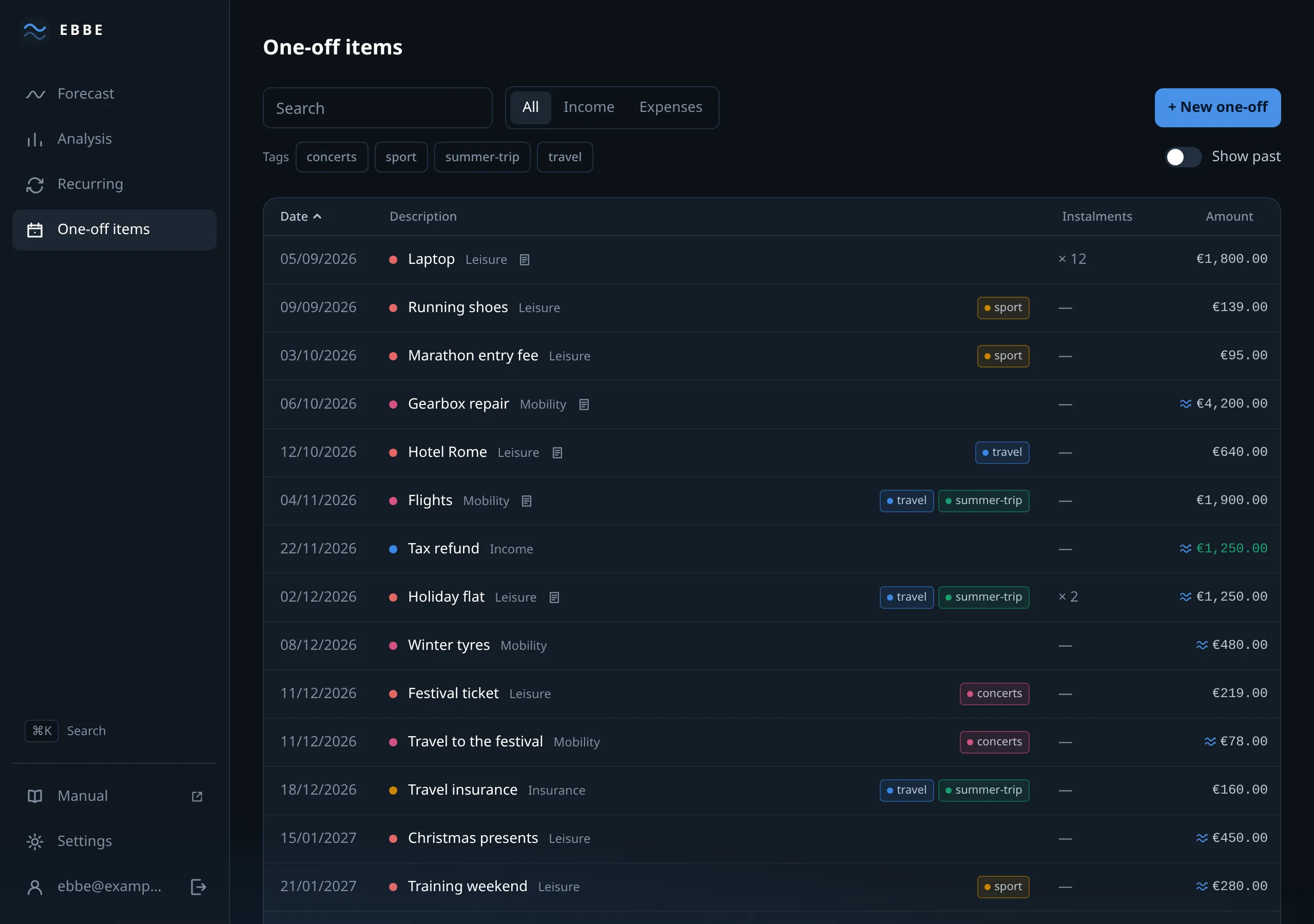The width and height of the screenshot is (1314, 924).
Task: Switch to the Income filter tab
Action: (588, 107)
